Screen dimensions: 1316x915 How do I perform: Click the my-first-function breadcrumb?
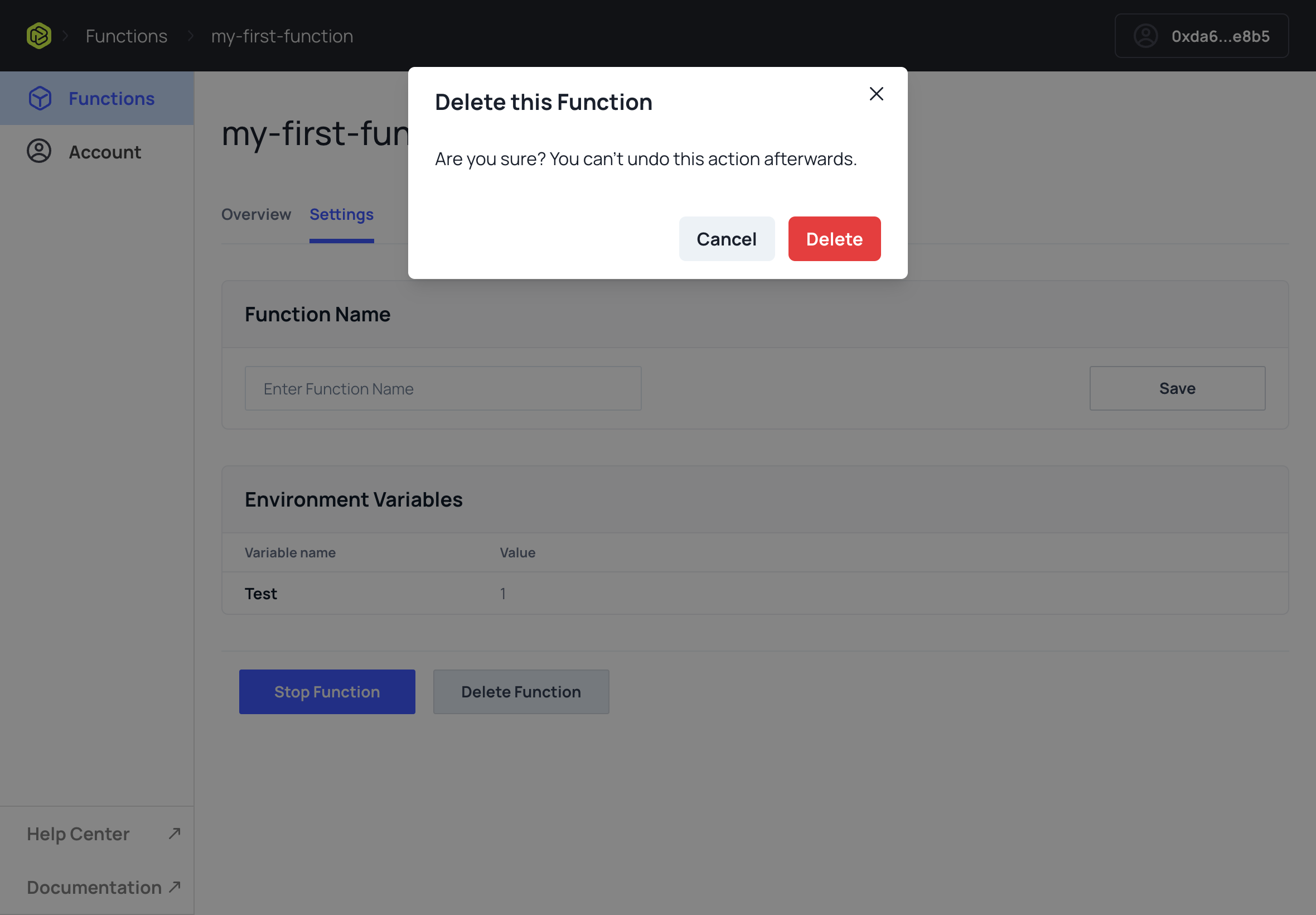click(x=282, y=36)
